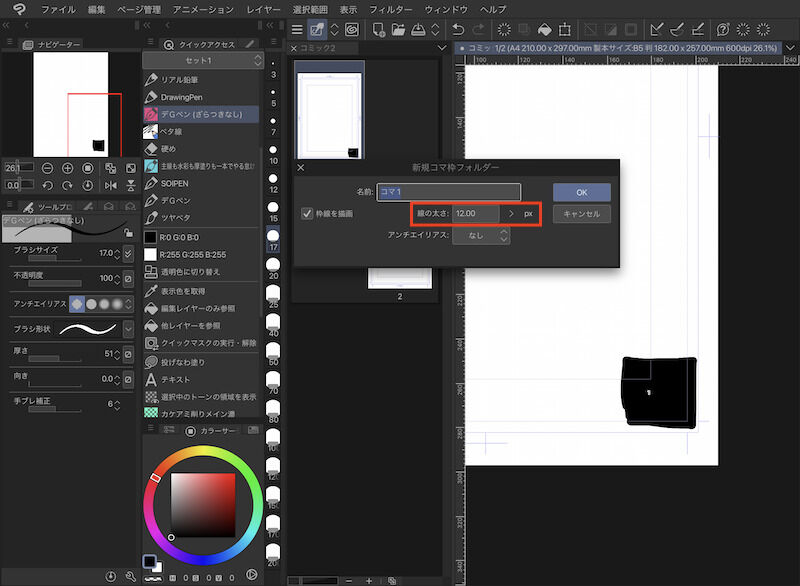The width and height of the screenshot is (800, 586).
Task: Click the wrench icon at bottom of tool property
Action: pyautogui.click(x=131, y=576)
